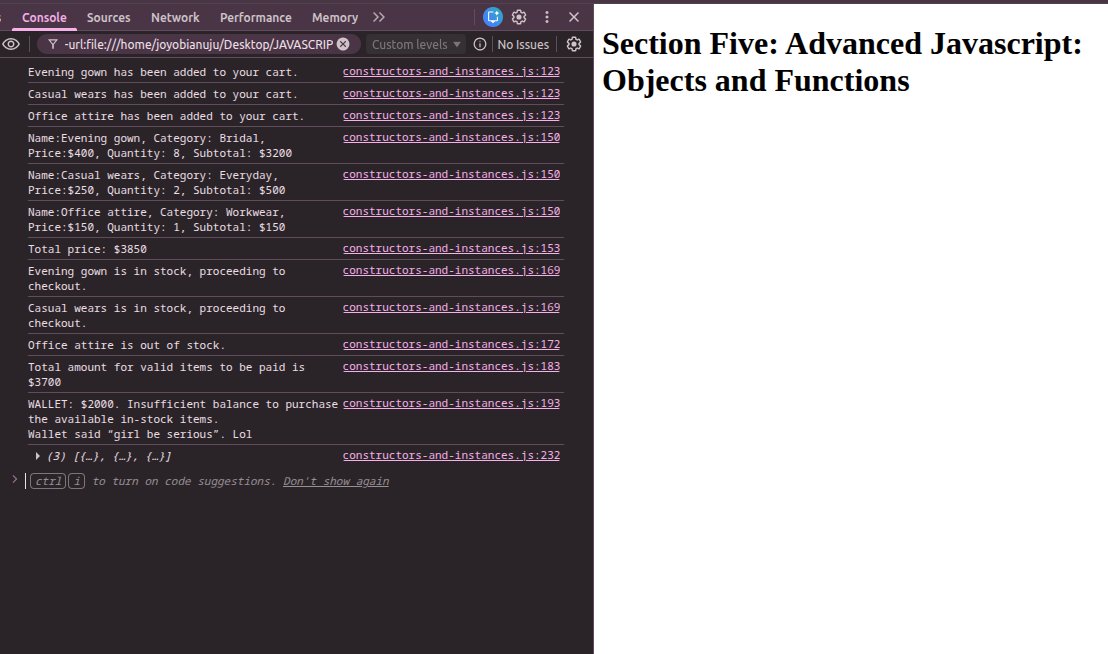
Task: Open source link for Office attire out of stock
Action: 451,345
